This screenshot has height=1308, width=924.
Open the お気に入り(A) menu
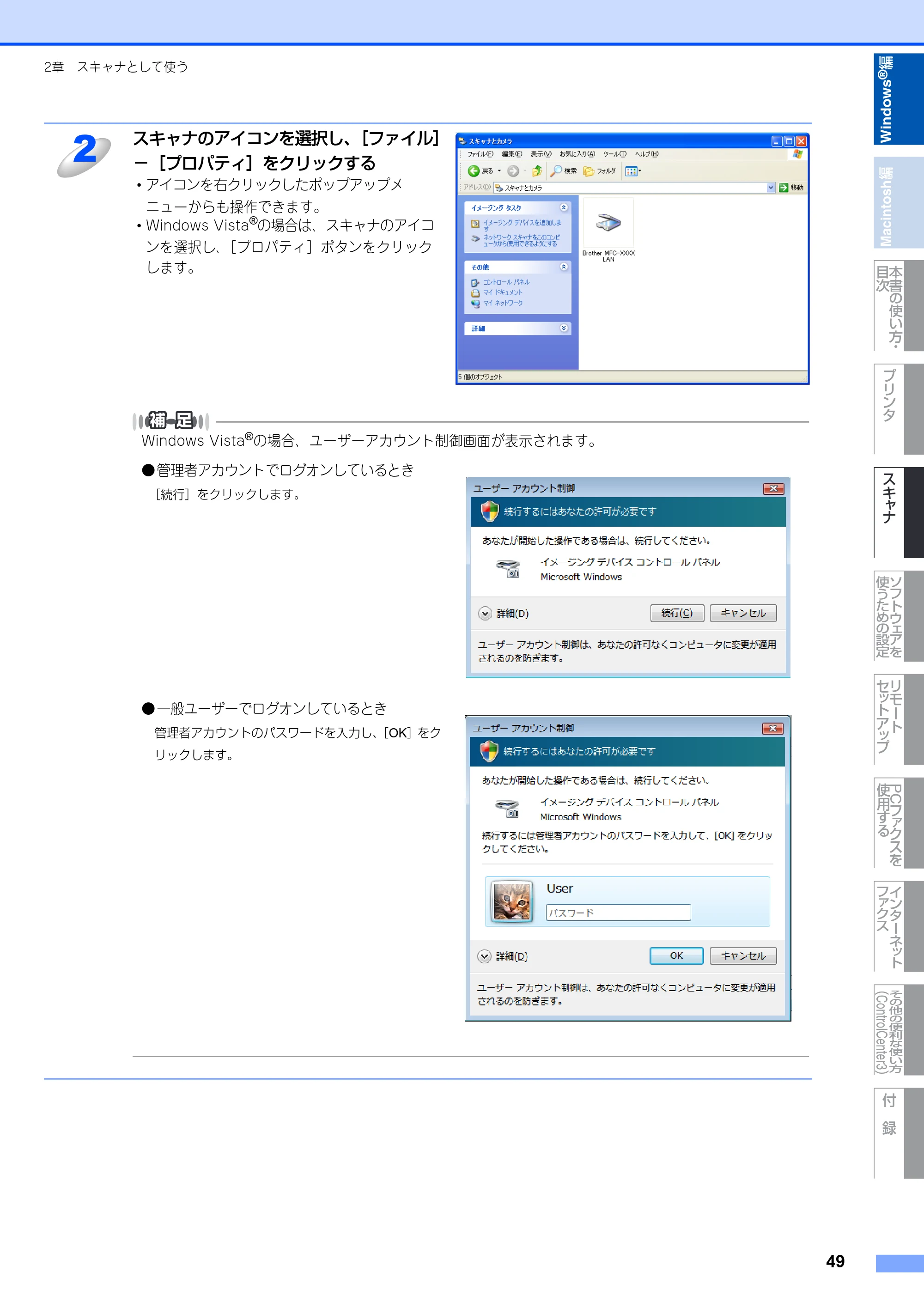coord(577,154)
